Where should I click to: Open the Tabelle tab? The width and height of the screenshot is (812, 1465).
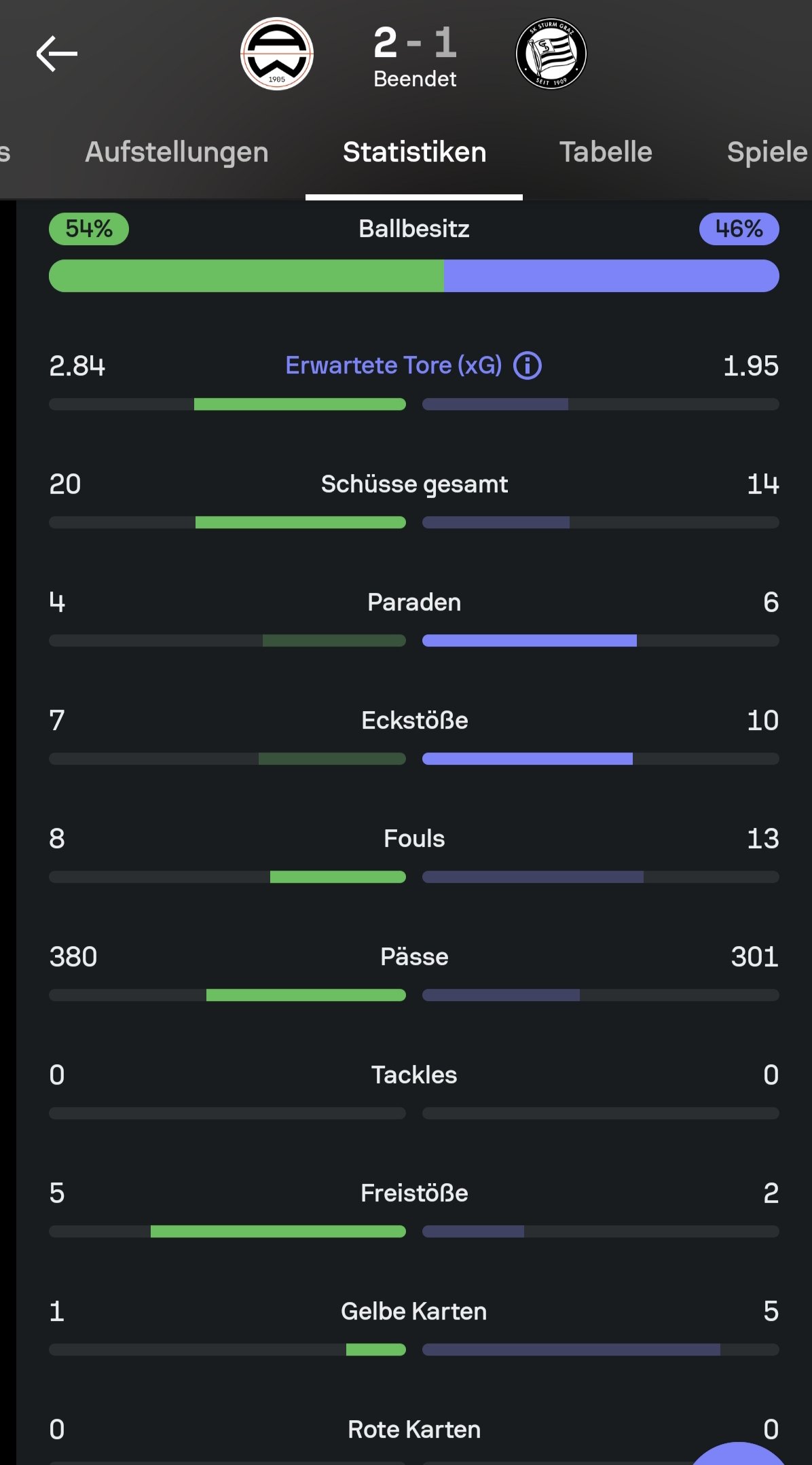[606, 152]
